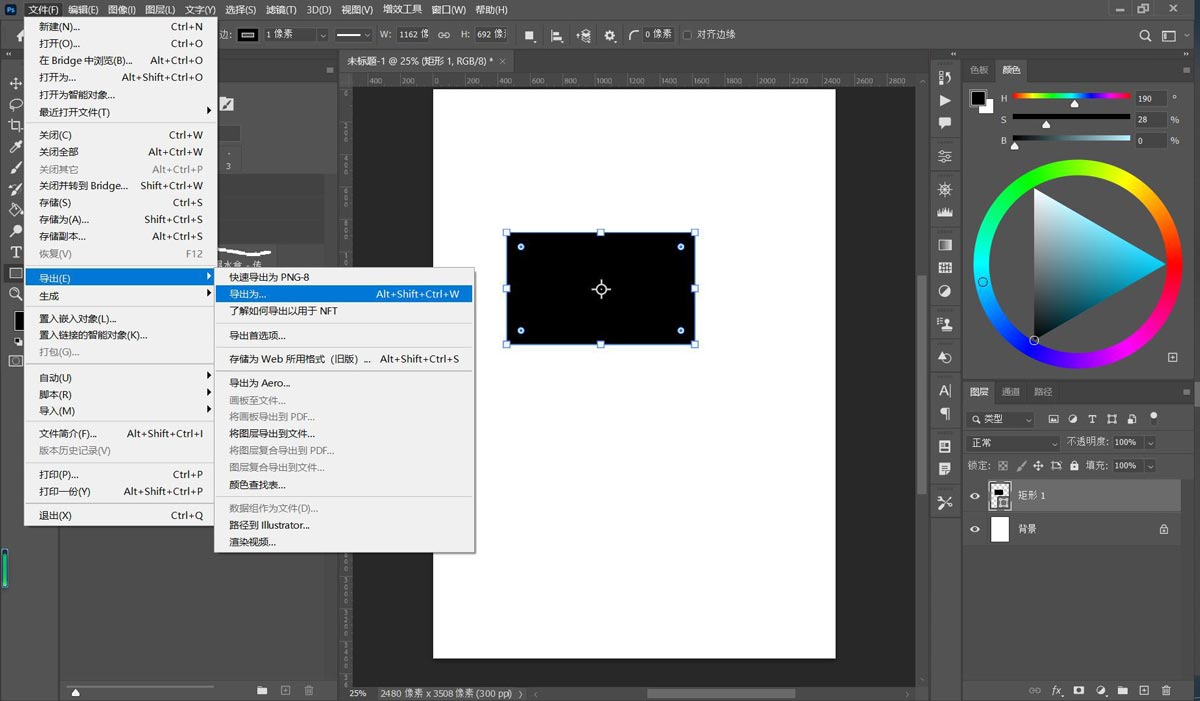
Task: Open the Gradients panel icon
Action: pos(945,245)
